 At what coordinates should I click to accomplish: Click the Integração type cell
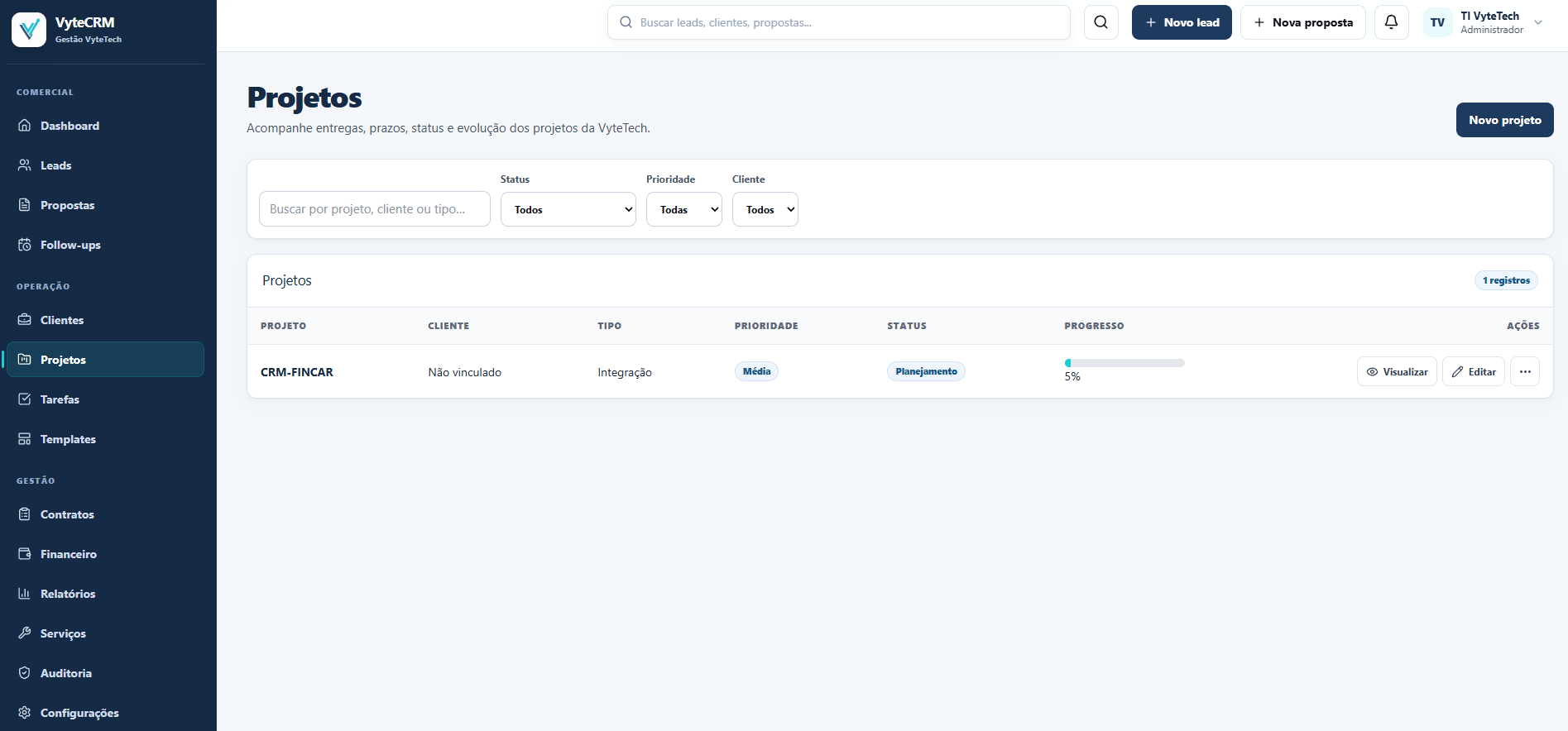[625, 373]
